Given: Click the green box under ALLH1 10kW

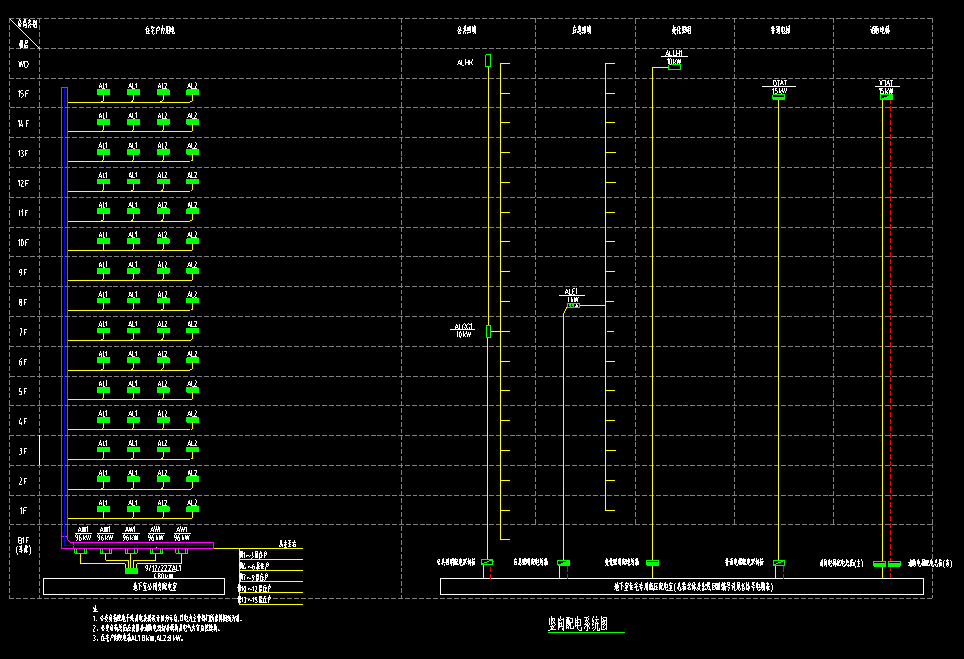Looking at the screenshot, I should pos(674,67).
